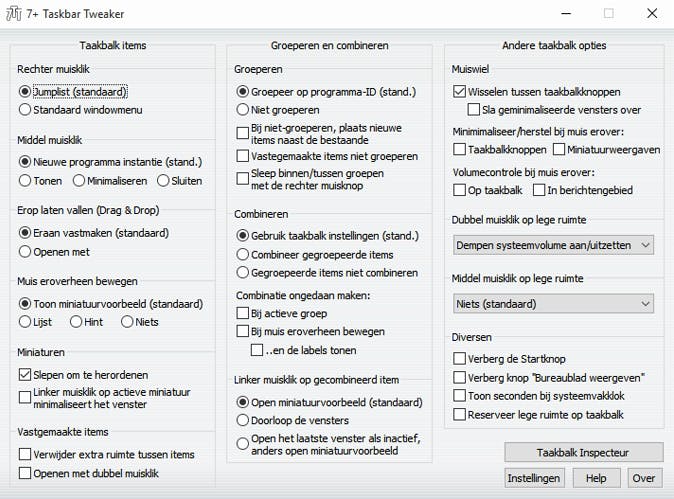Choose 'Combineer gegroepeerde items' option
674x499 pixels.
point(243,254)
